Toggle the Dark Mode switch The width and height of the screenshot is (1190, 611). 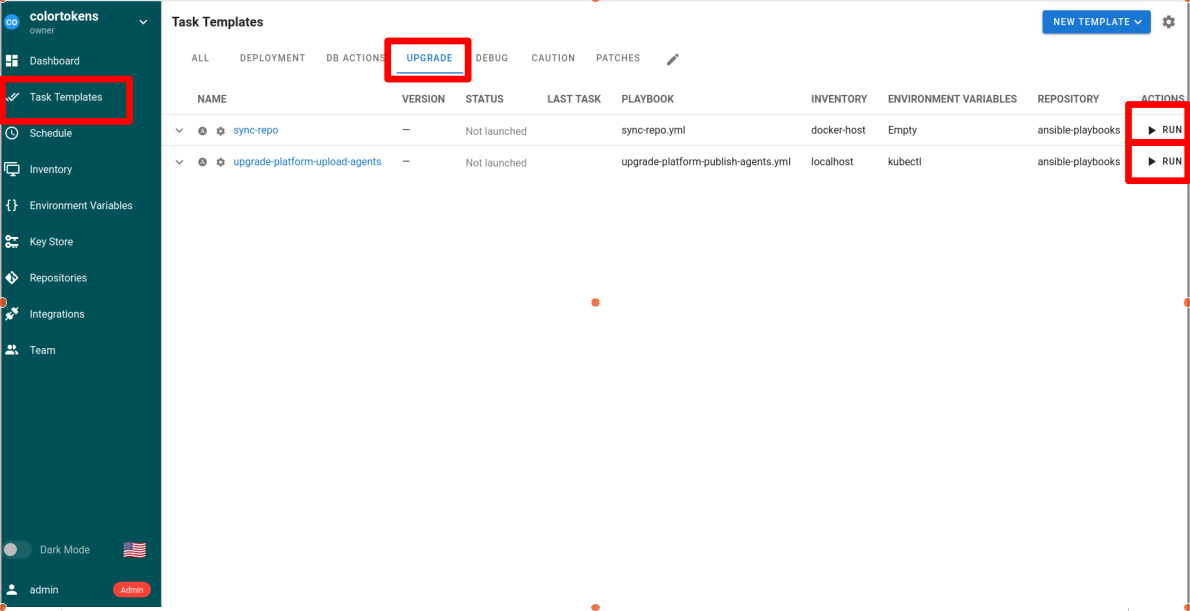[x=17, y=549]
